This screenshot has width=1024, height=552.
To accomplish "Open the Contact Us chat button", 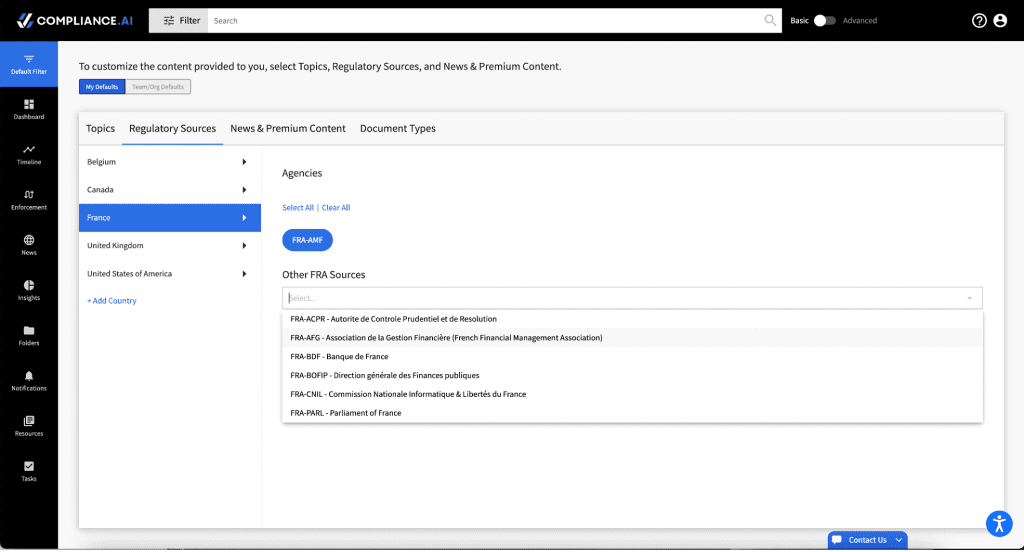I will tap(867, 540).
